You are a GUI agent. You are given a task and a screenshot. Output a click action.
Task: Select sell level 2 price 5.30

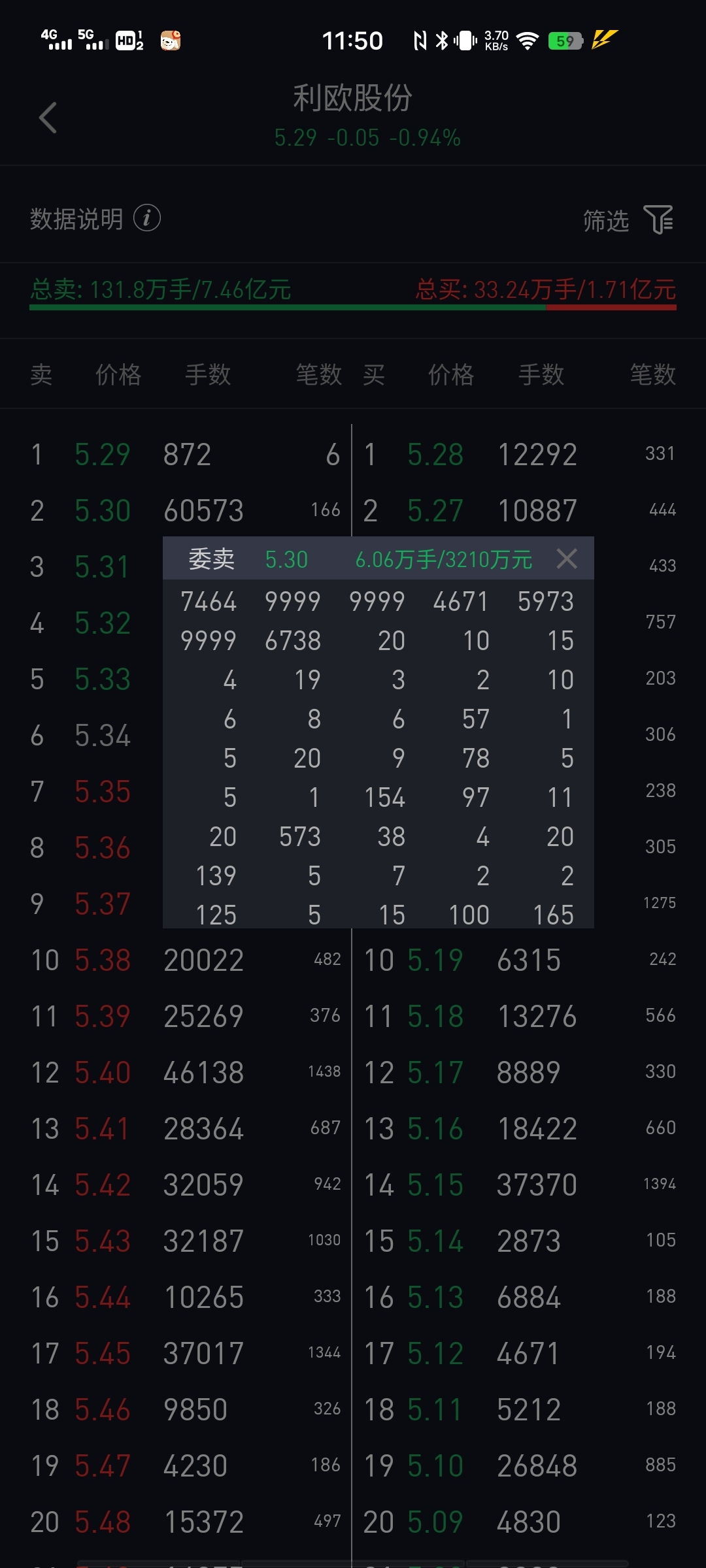coord(103,511)
